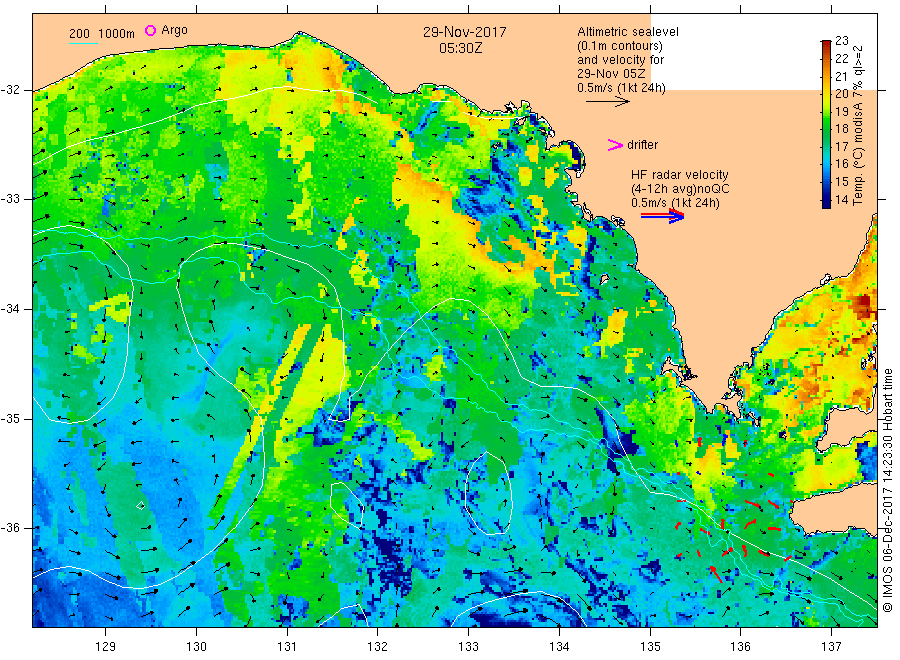Click the '05:30Z' time label
Viewport: 900px width, 660px height.
461,48
